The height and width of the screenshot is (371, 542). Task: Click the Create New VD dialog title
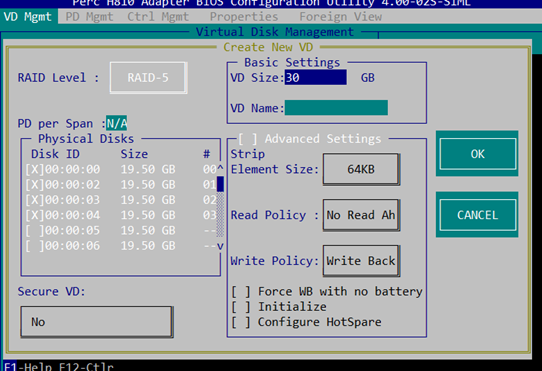(x=268, y=47)
